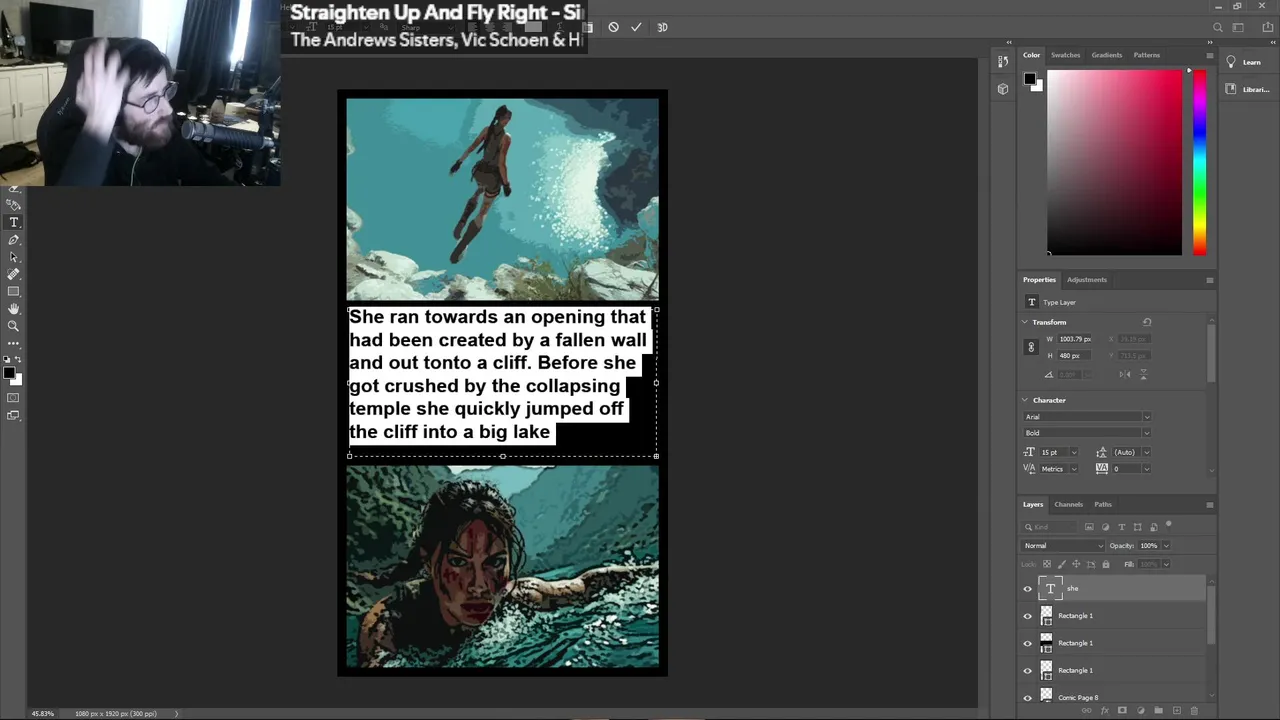Toggle Quick Mask mode
Image resolution: width=1280 pixels, height=720 pixels.
pos(13,397)
